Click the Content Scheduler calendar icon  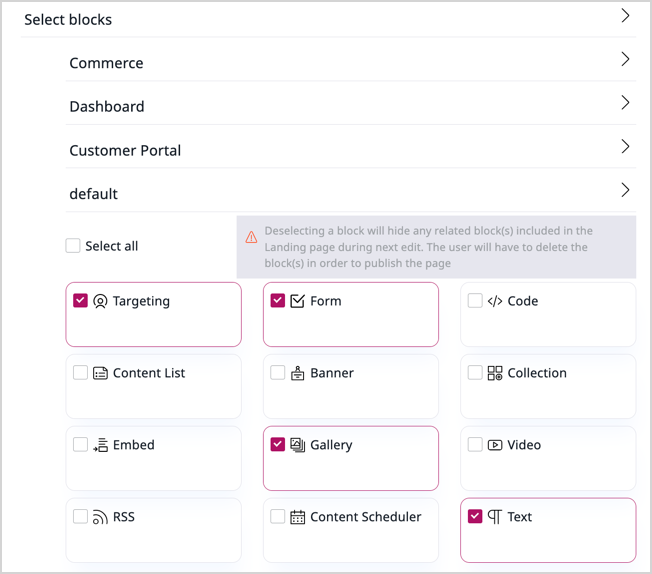coord(297,517)
